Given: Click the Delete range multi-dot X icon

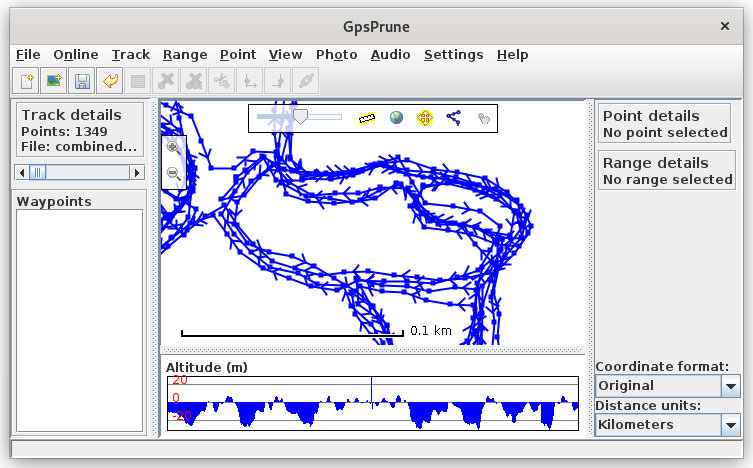Looking at the screenshot, I should tap(194, 81).
